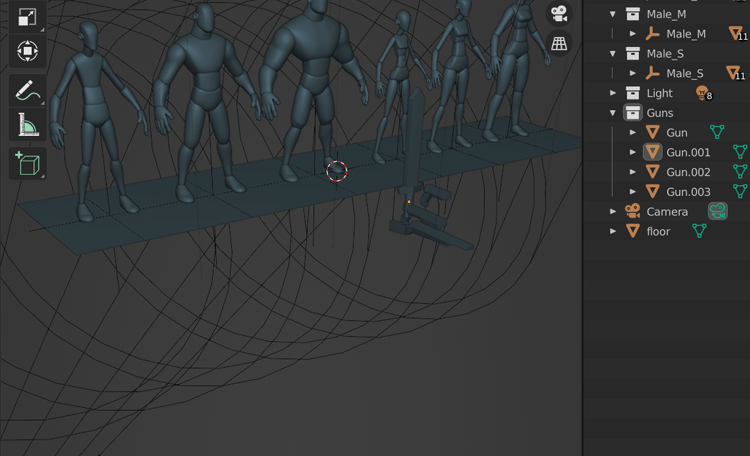
Task: Expand the Light collection
Action: pyautogui.click(x=613, y=93)
